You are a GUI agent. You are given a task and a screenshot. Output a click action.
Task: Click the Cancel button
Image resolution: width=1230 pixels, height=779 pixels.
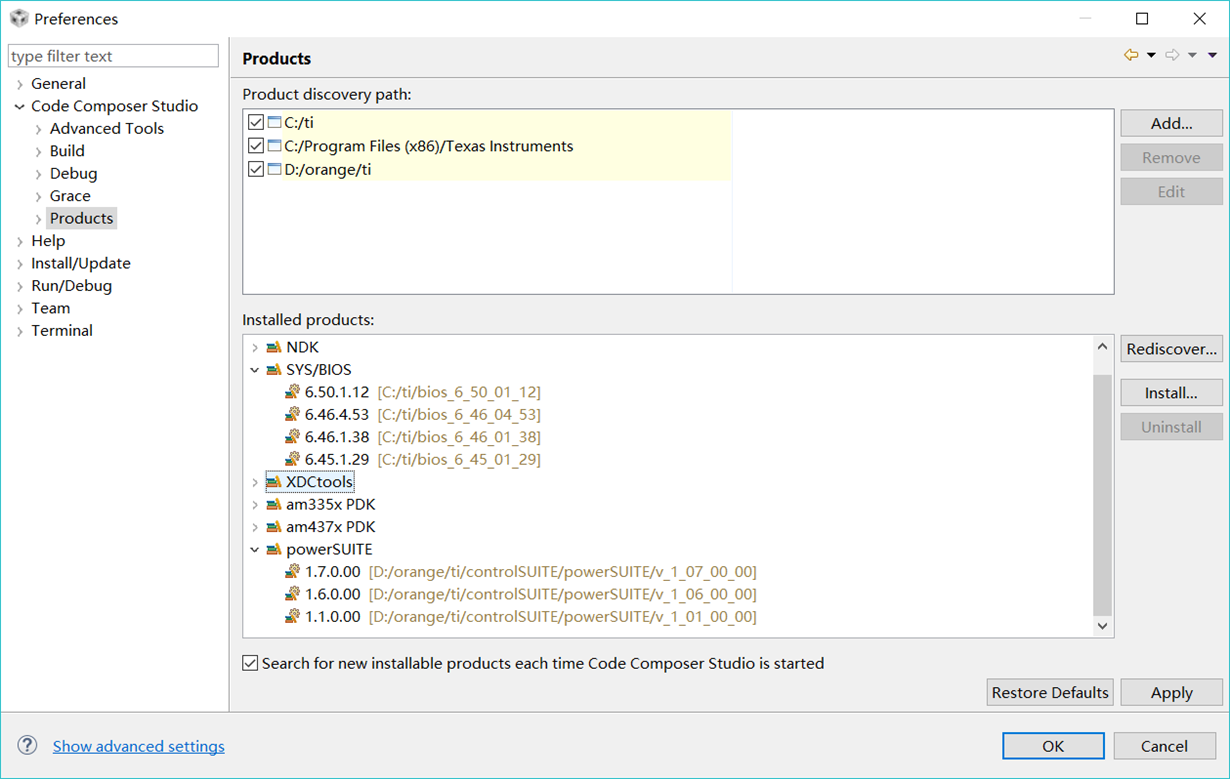click(1164, 746)
